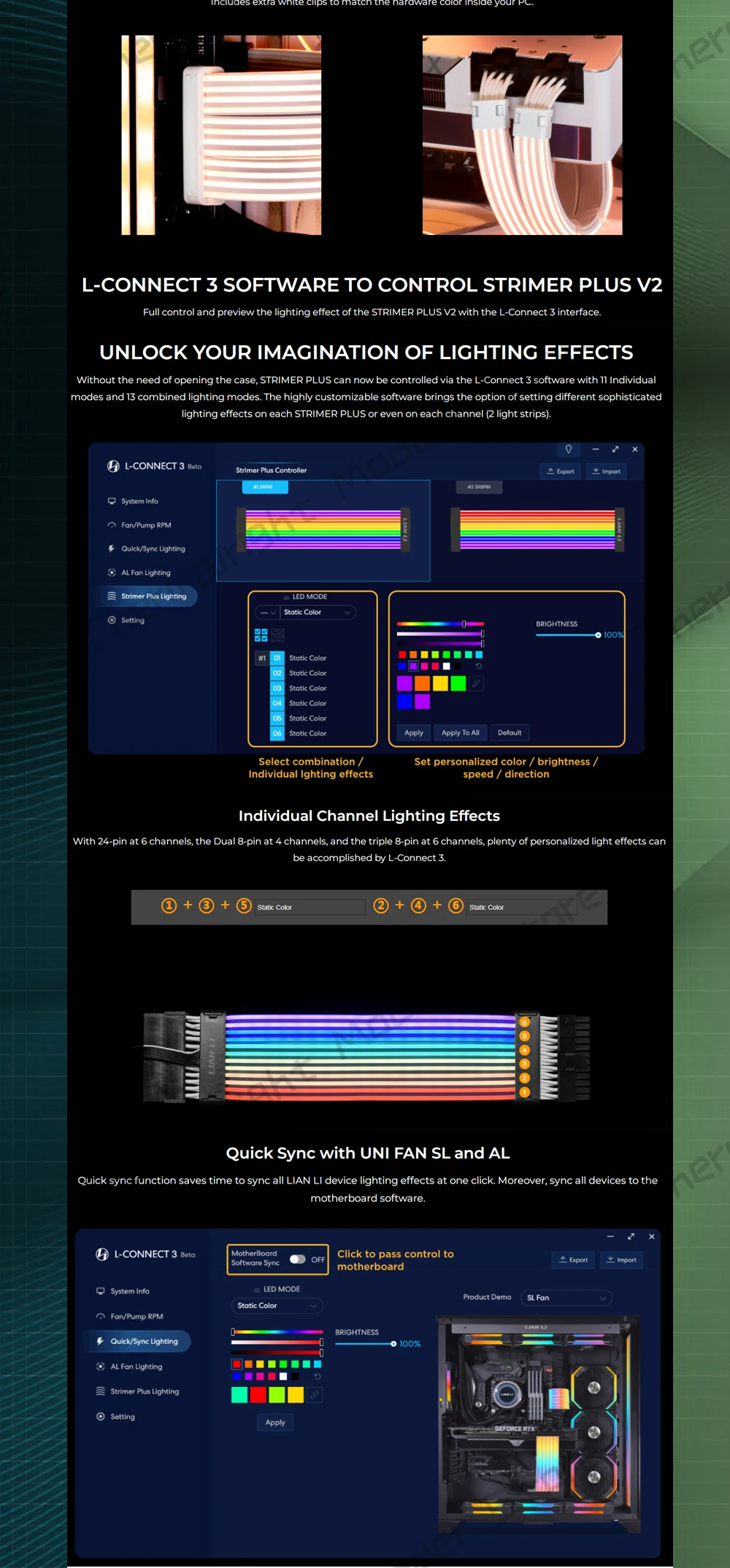Click link icon next to large yellow swatch
Viewport: 730px width, 1568px height.
tap(315, 1395)
